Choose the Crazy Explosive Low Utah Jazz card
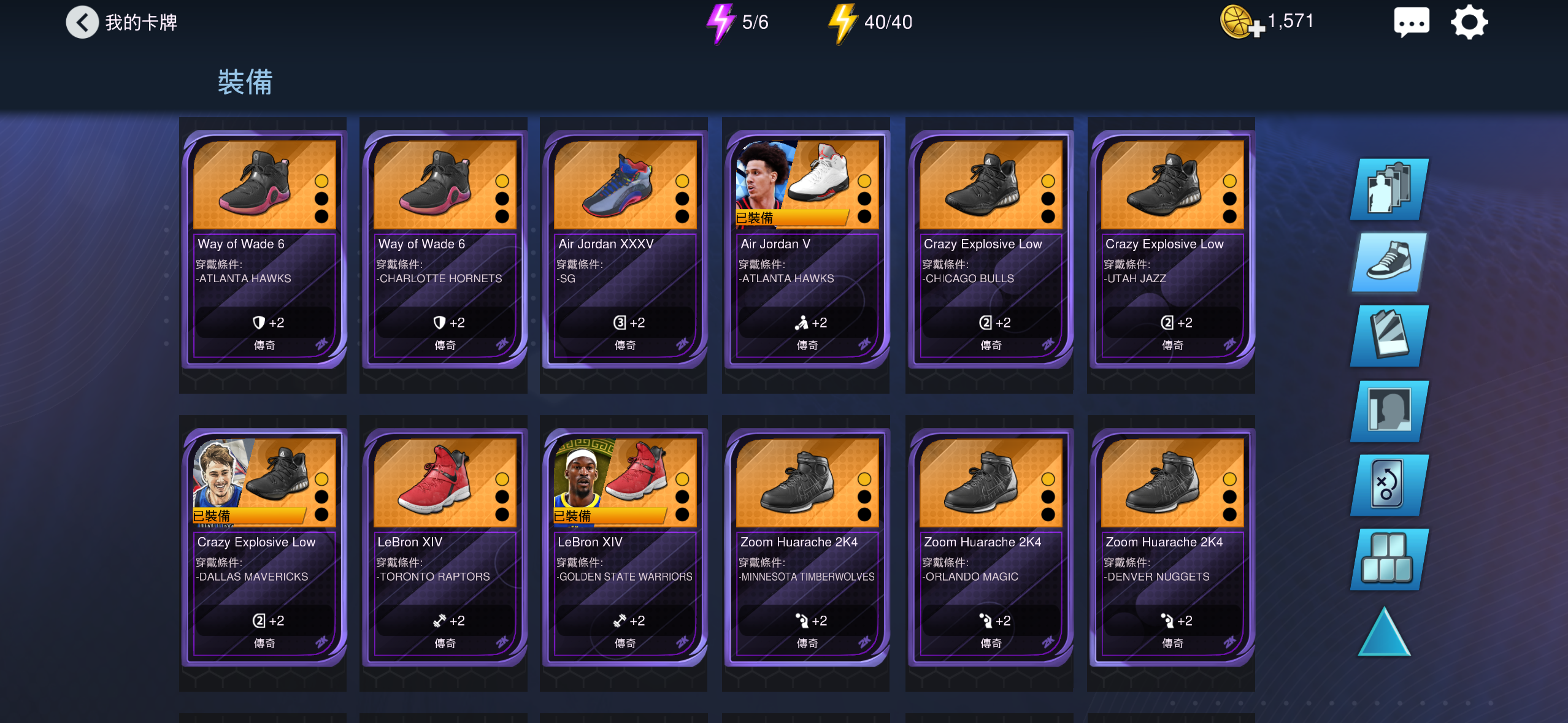1568x723 pixels. (1172, 250)
